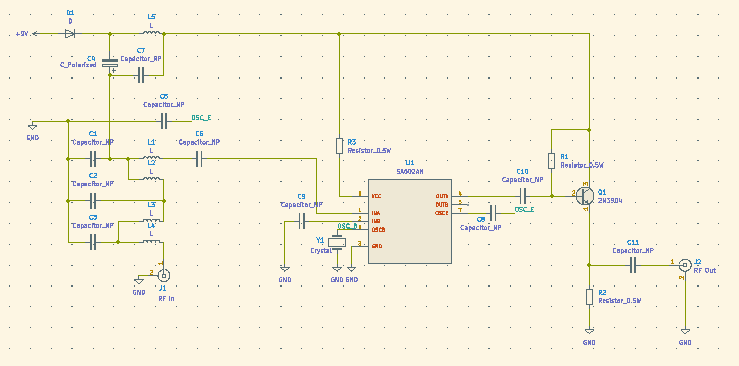Select the C4 polarized capacitor symbol
This screenshot has height=366, width=739.
click(110, 64)
